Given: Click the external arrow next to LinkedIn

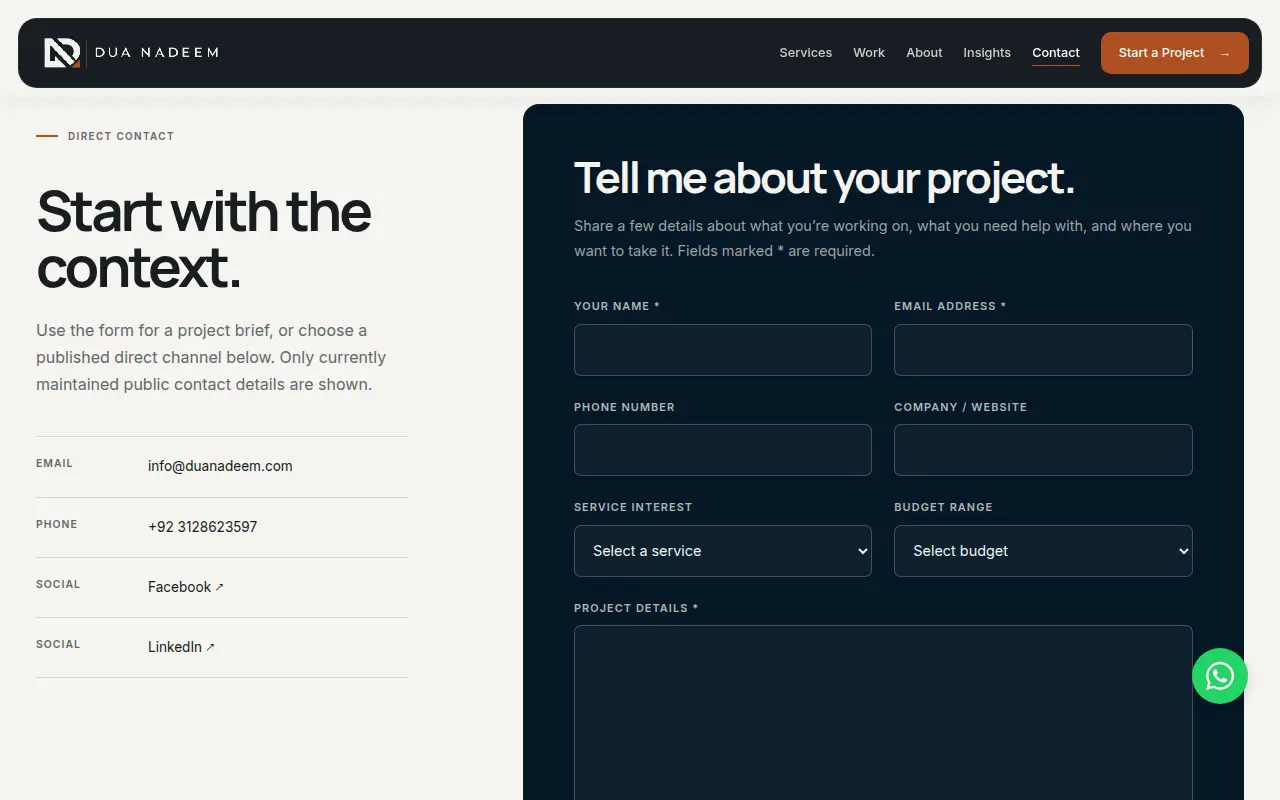Looking at the screenshot, I should pyautogui.click(x=210, y=647).
